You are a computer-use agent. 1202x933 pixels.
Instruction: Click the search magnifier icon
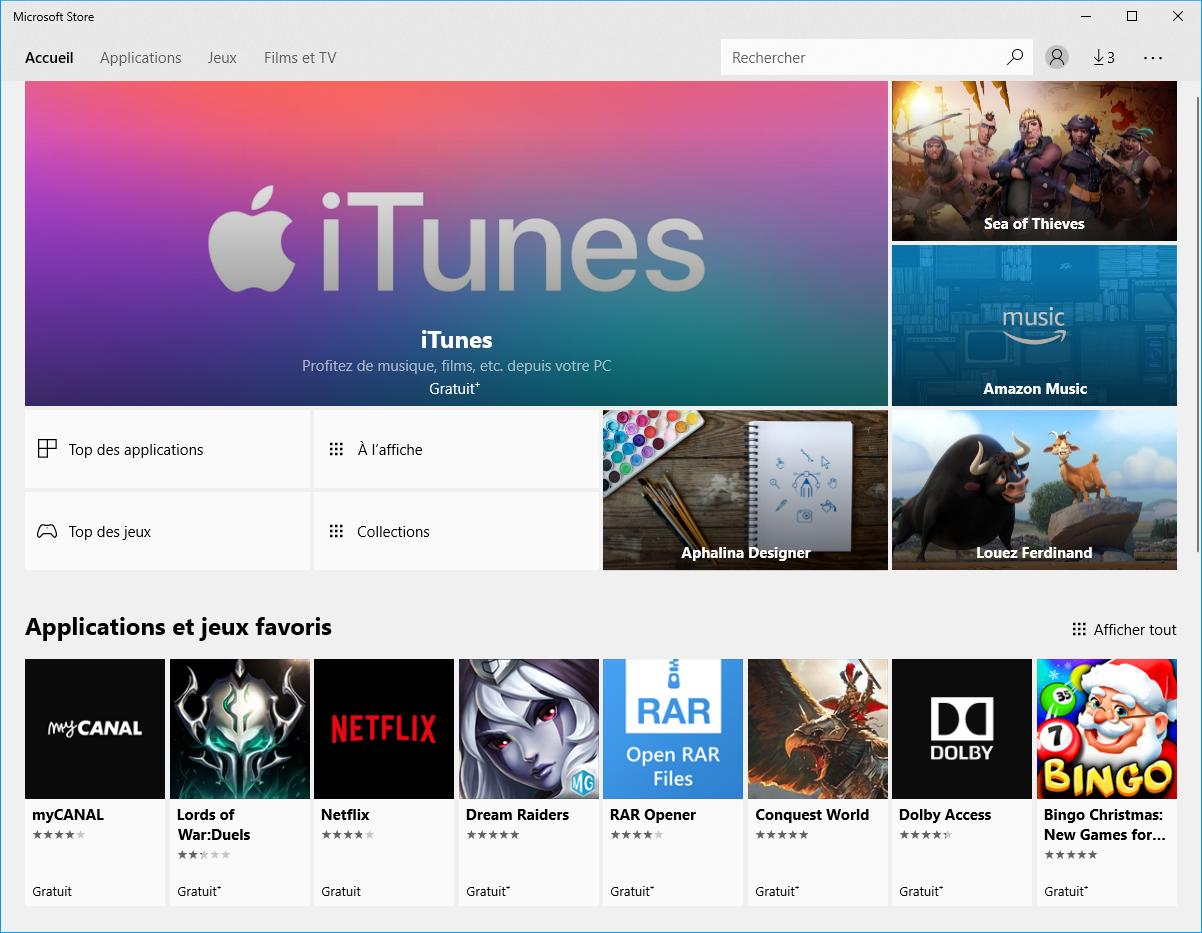click(1015, 57)
